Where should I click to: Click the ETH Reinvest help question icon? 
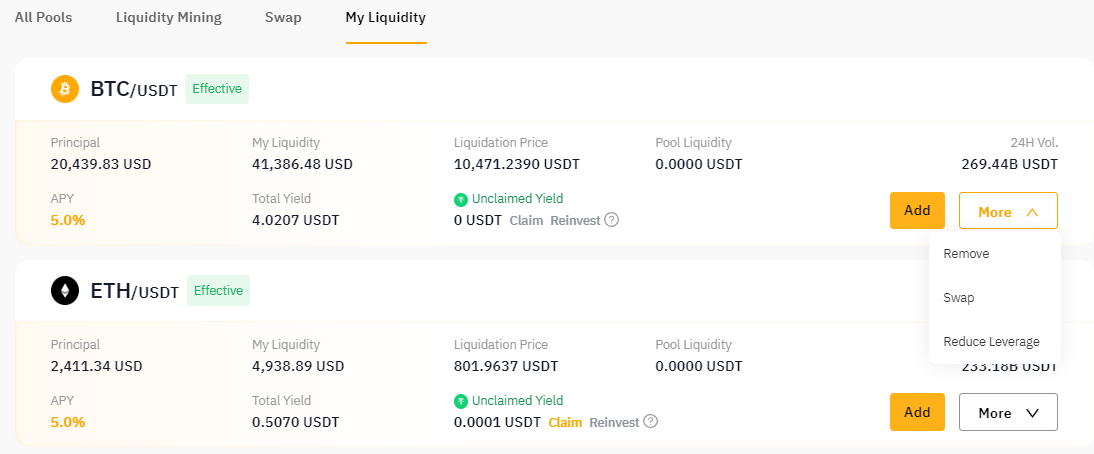(651, 422)
